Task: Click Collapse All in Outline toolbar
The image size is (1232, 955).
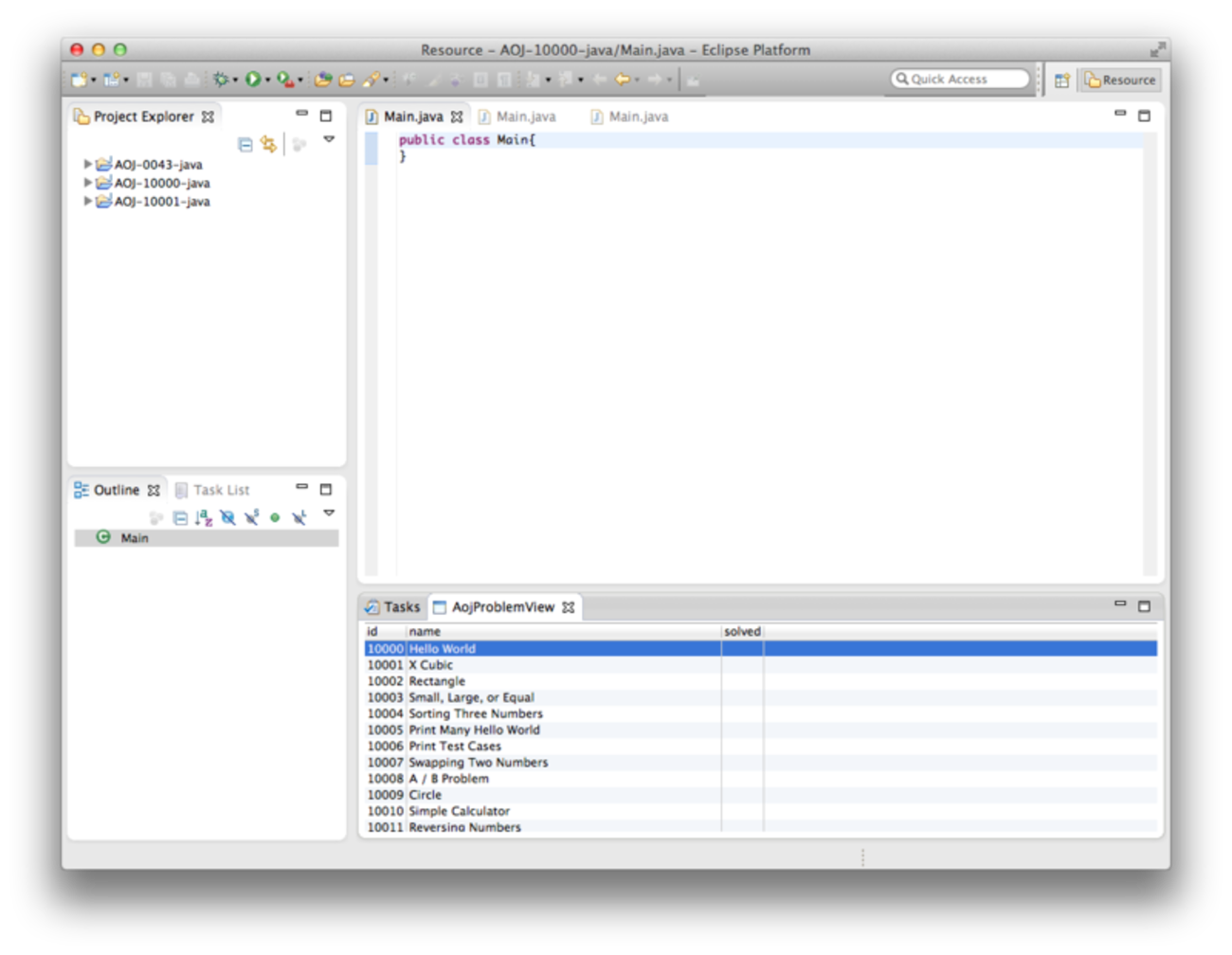Action: [180, 518]
